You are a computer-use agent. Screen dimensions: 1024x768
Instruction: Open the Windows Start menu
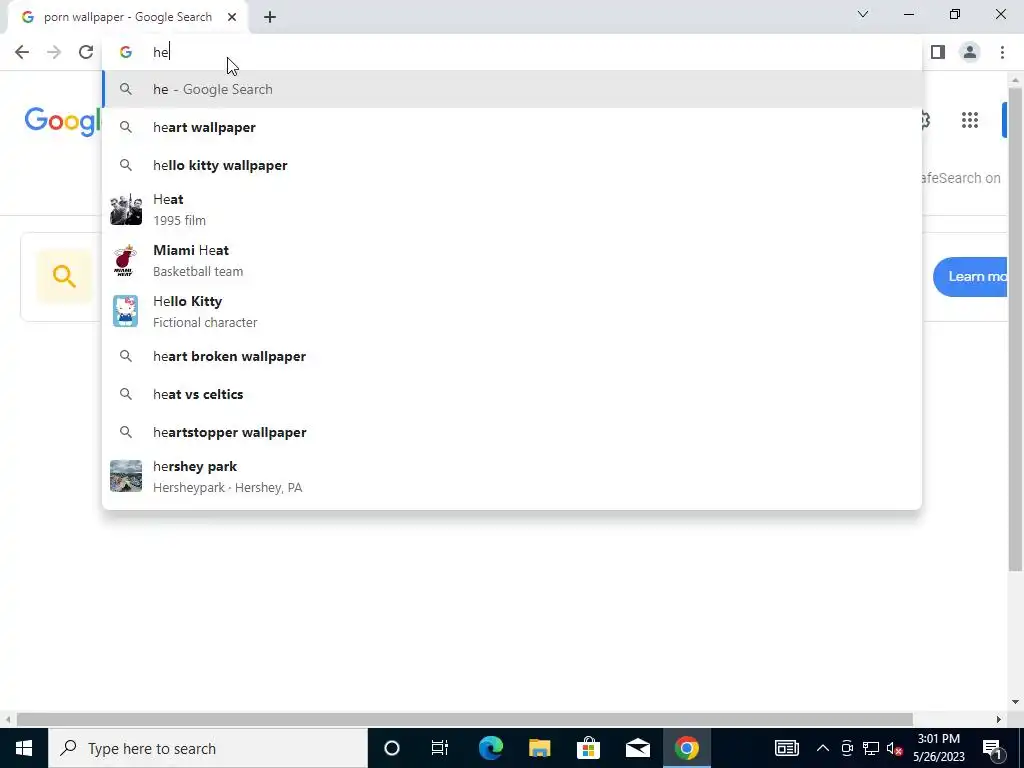click(24, 748)
